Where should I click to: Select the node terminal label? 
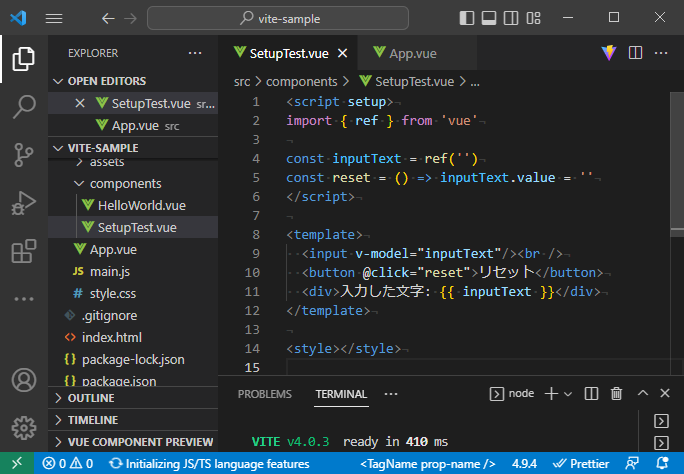click(x=512, y=393)
